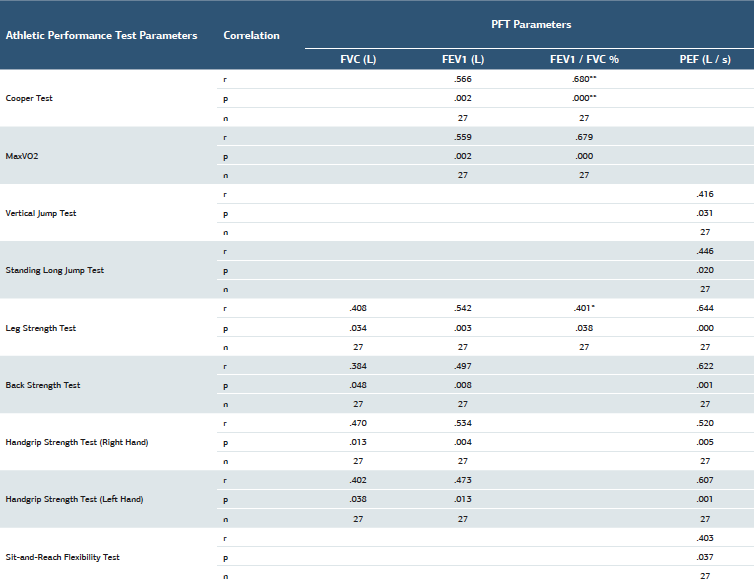
Task: Select the Leg Strength value ".401*"
Action: [x=584, y=308]
